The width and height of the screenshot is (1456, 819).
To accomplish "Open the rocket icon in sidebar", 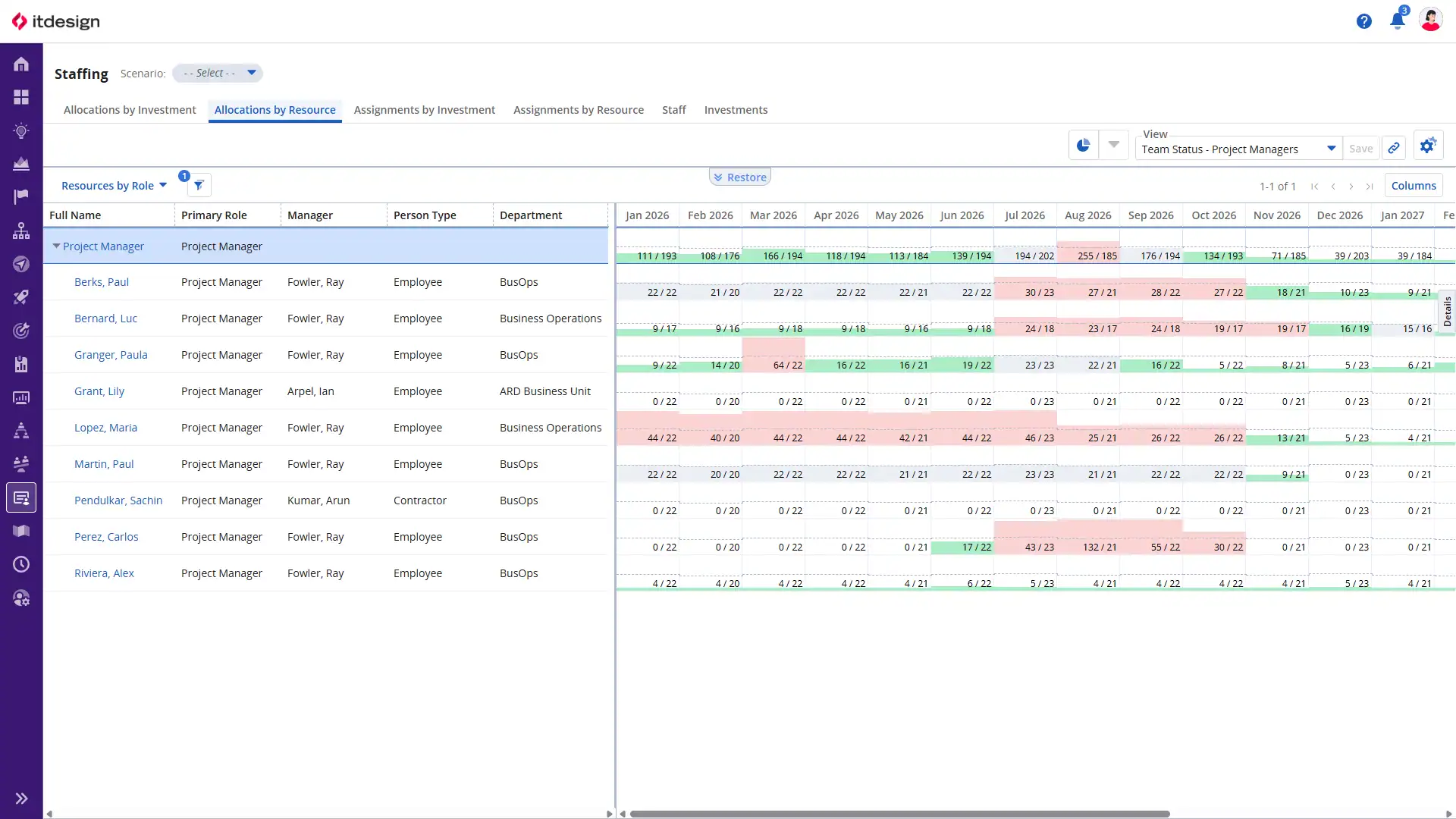I will point(21,297).
